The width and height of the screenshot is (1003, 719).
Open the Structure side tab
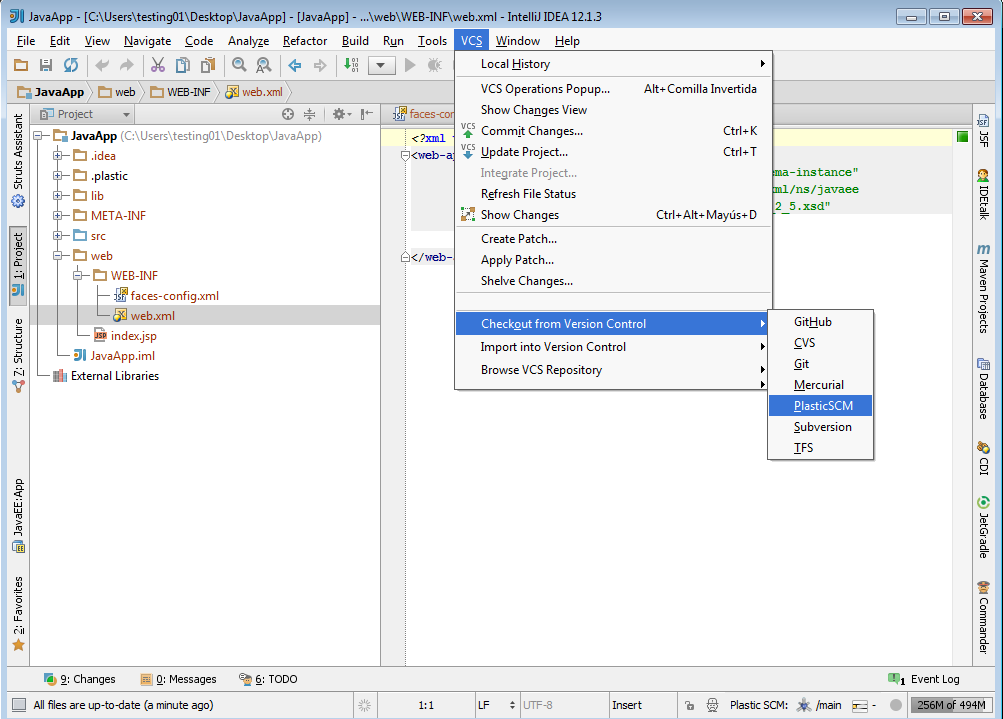18,355
